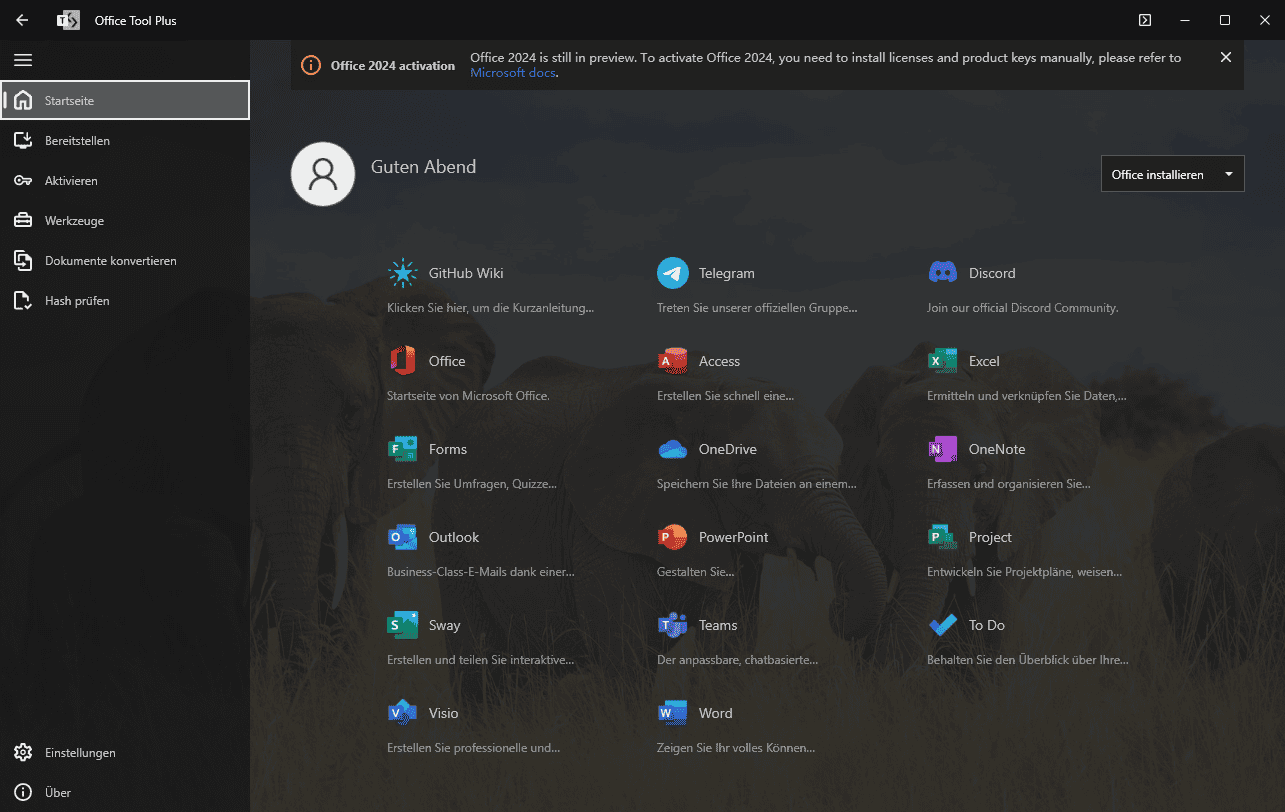Click the Visio app icon

402,713
